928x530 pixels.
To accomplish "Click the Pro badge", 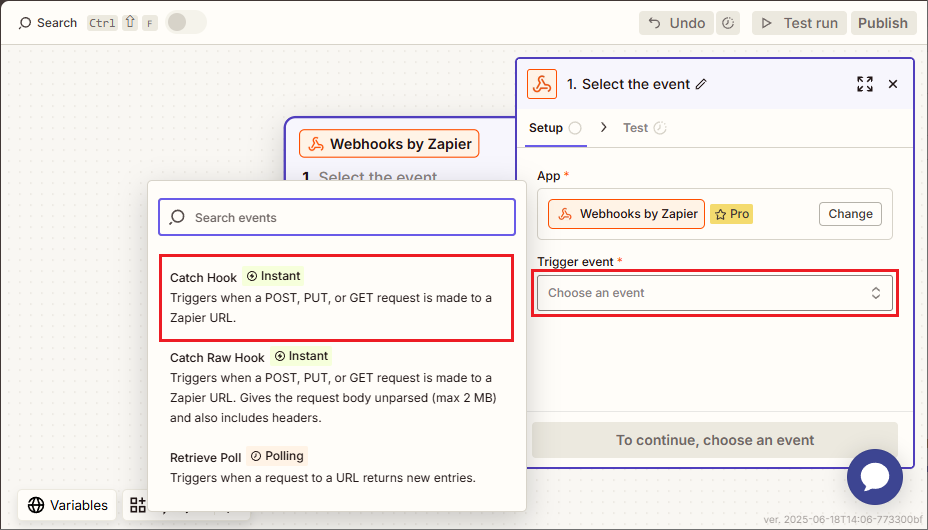I will [x=732, y=214].
